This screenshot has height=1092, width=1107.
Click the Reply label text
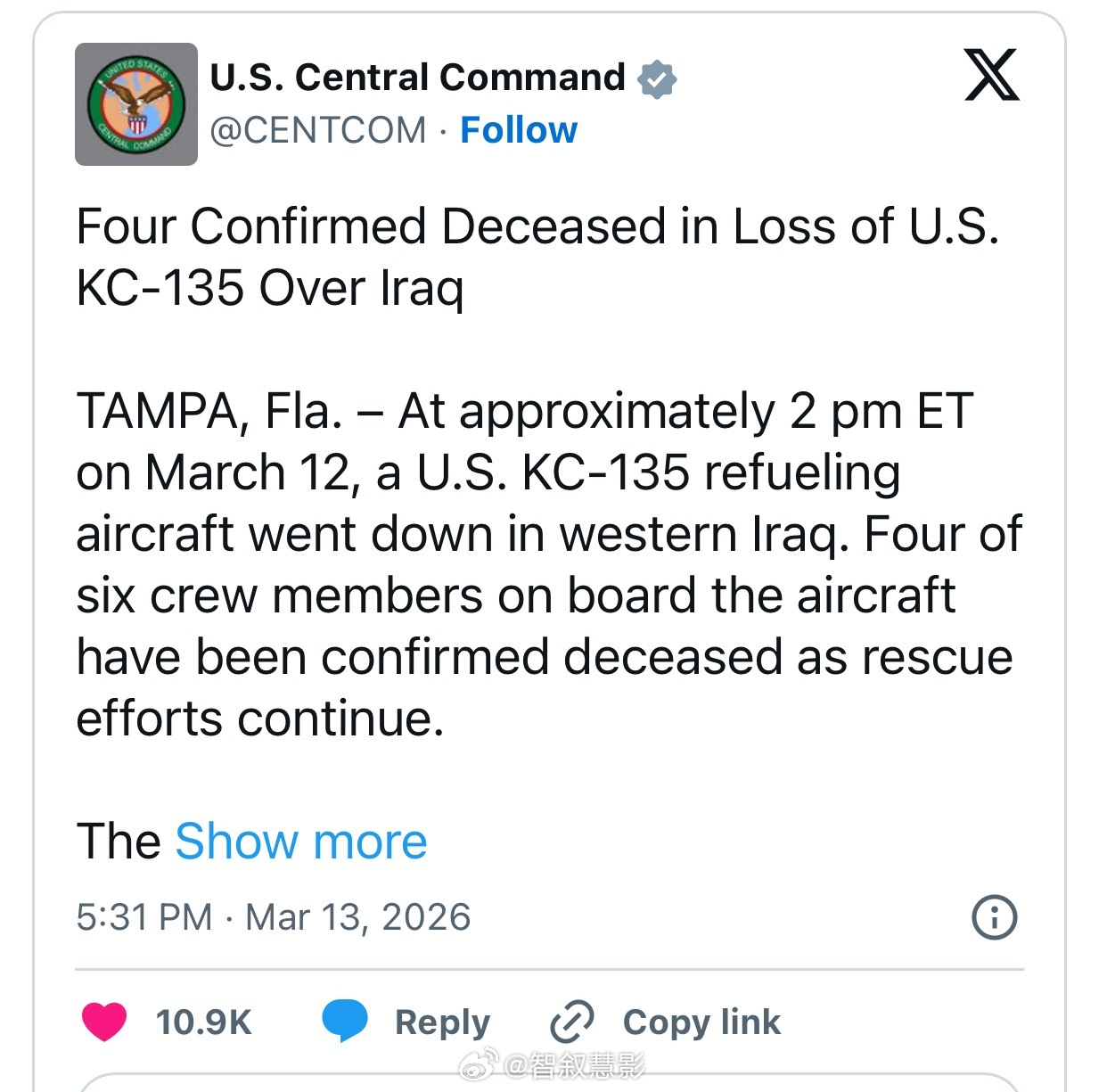point(441,1022)
